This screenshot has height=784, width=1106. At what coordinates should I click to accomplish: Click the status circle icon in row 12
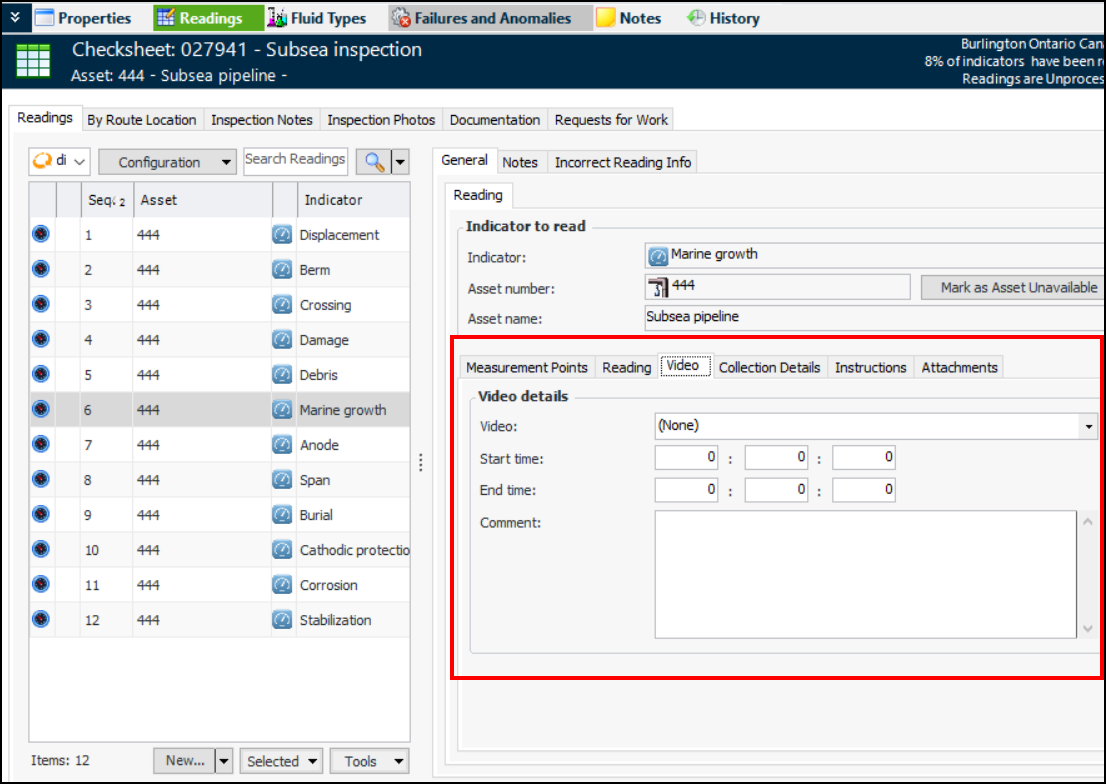(x=41, y=620)
